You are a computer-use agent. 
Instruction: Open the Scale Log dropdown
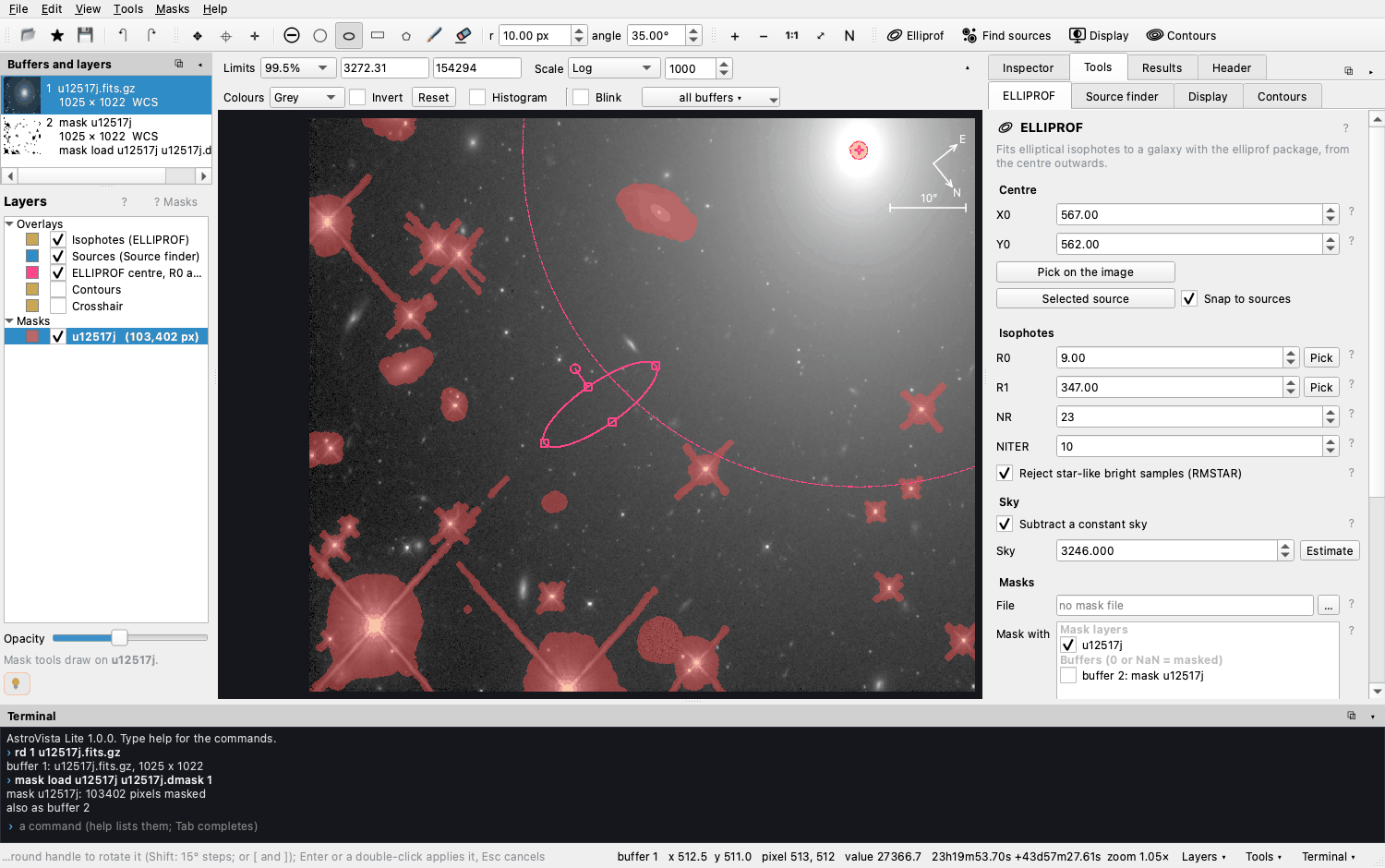[613, 68]
